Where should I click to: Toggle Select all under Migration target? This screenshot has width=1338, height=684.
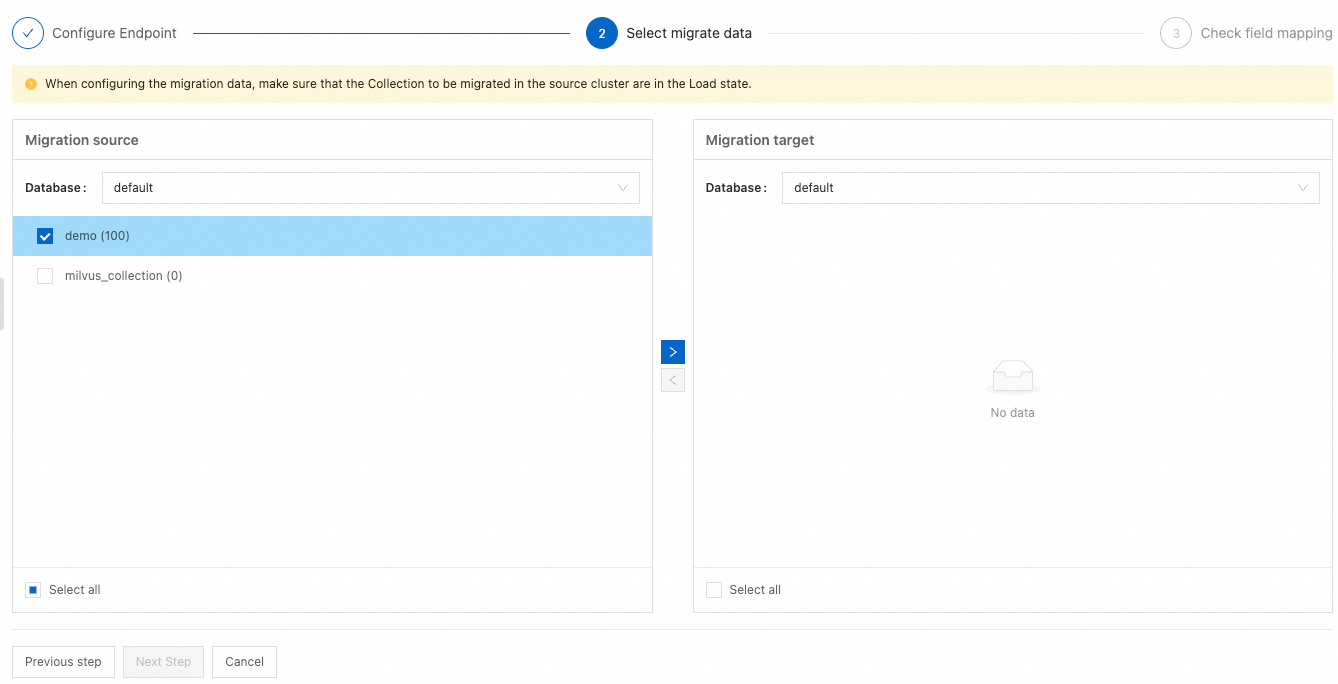click(714, 590)
